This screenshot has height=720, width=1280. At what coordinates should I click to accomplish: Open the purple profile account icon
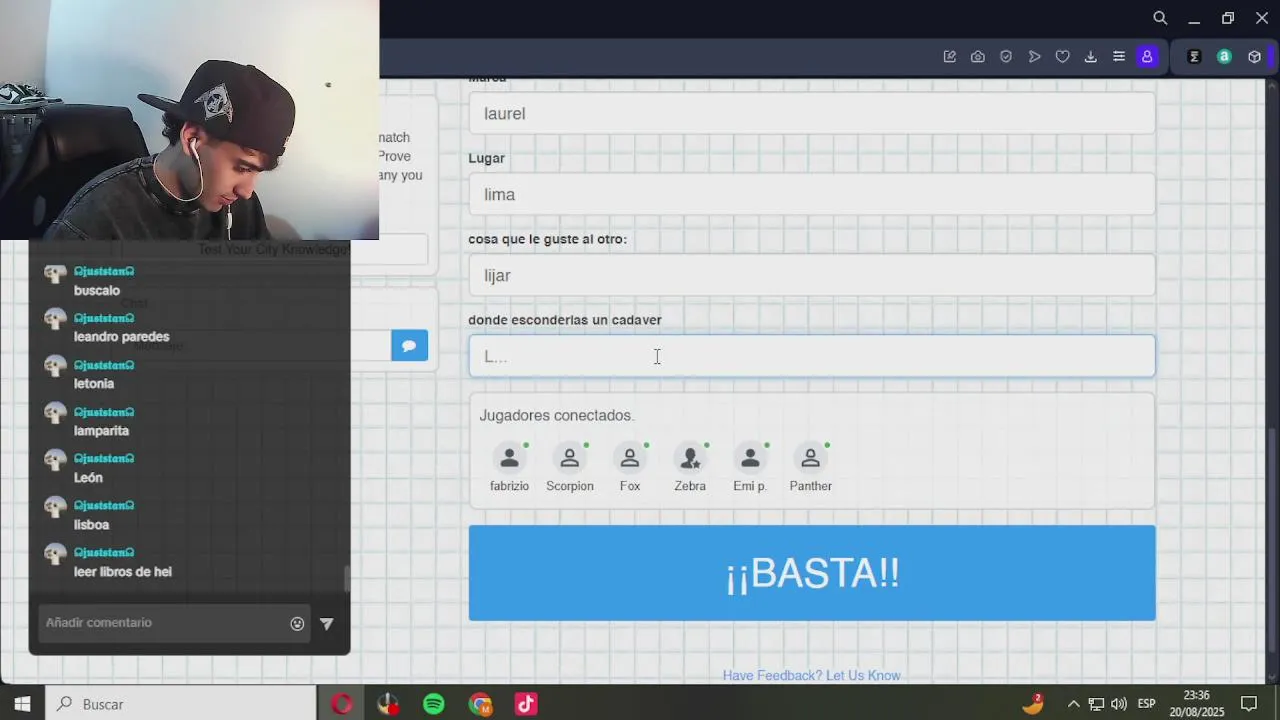(x=1147, y=57)
